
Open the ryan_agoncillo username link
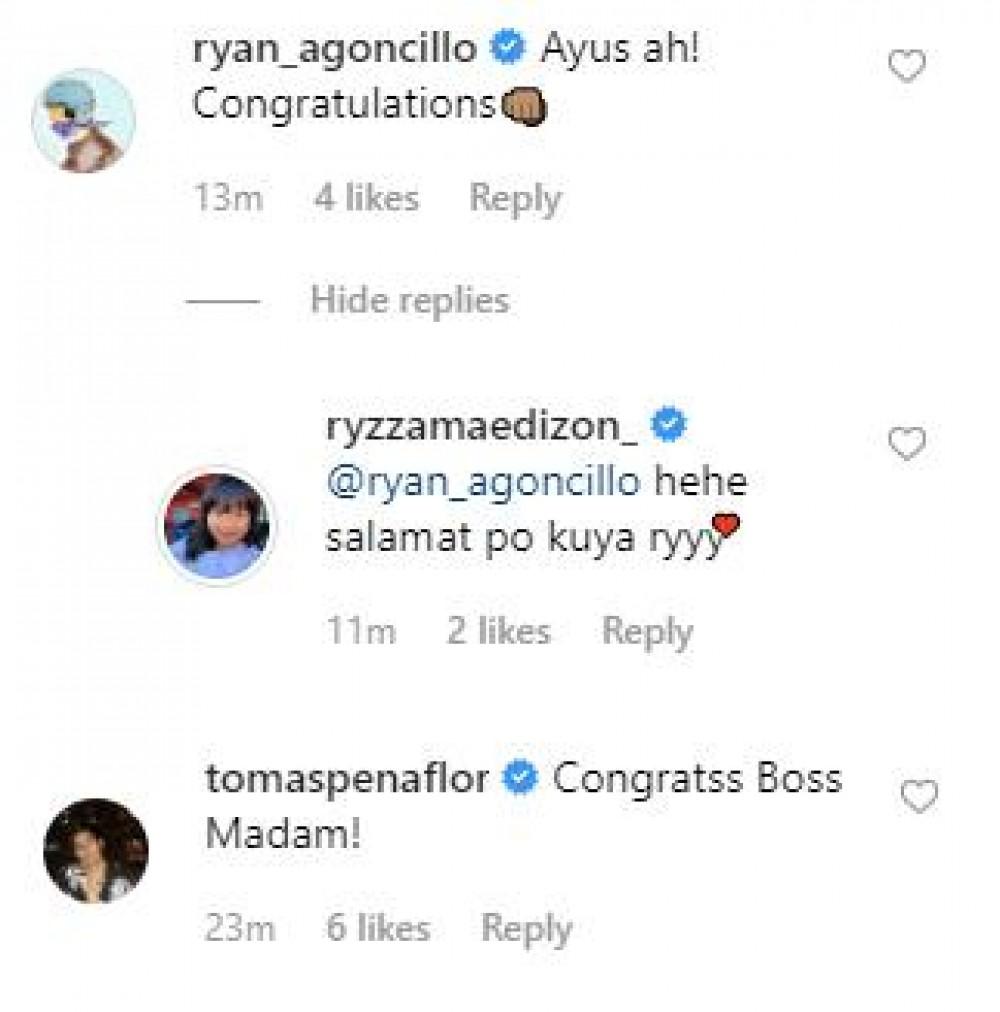pos(334,49)
